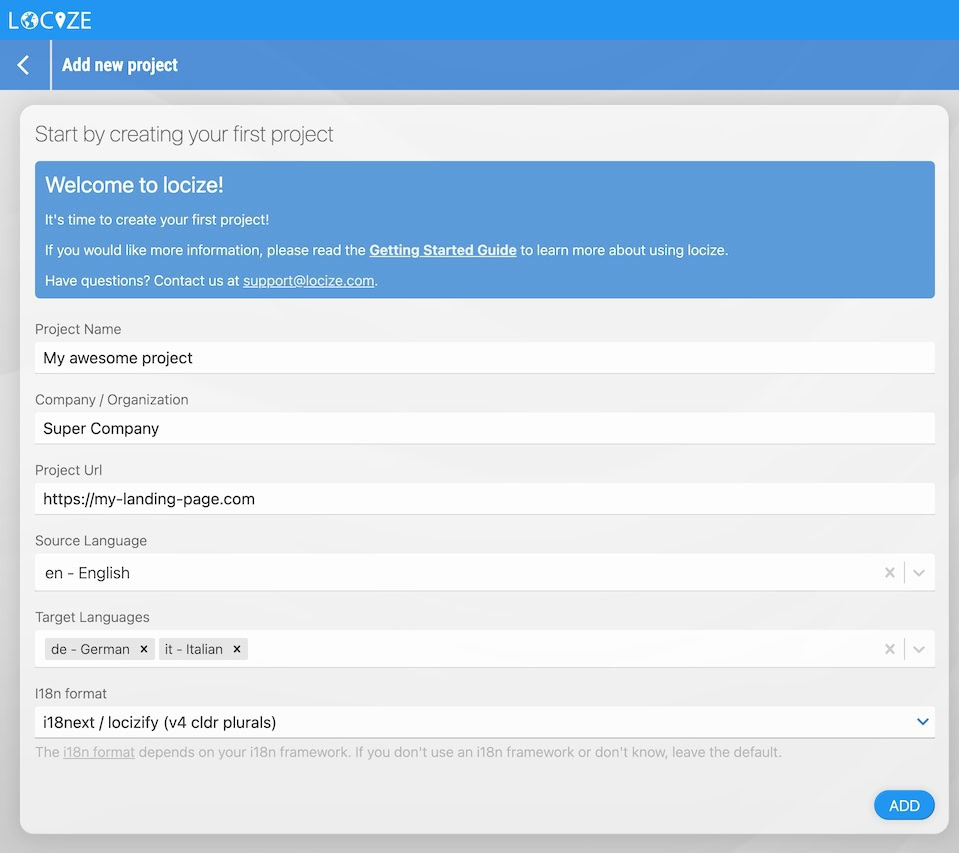Open the Getting Started Guide link
Viewport: 959px width, 853px height.
(x=443, y=250)
